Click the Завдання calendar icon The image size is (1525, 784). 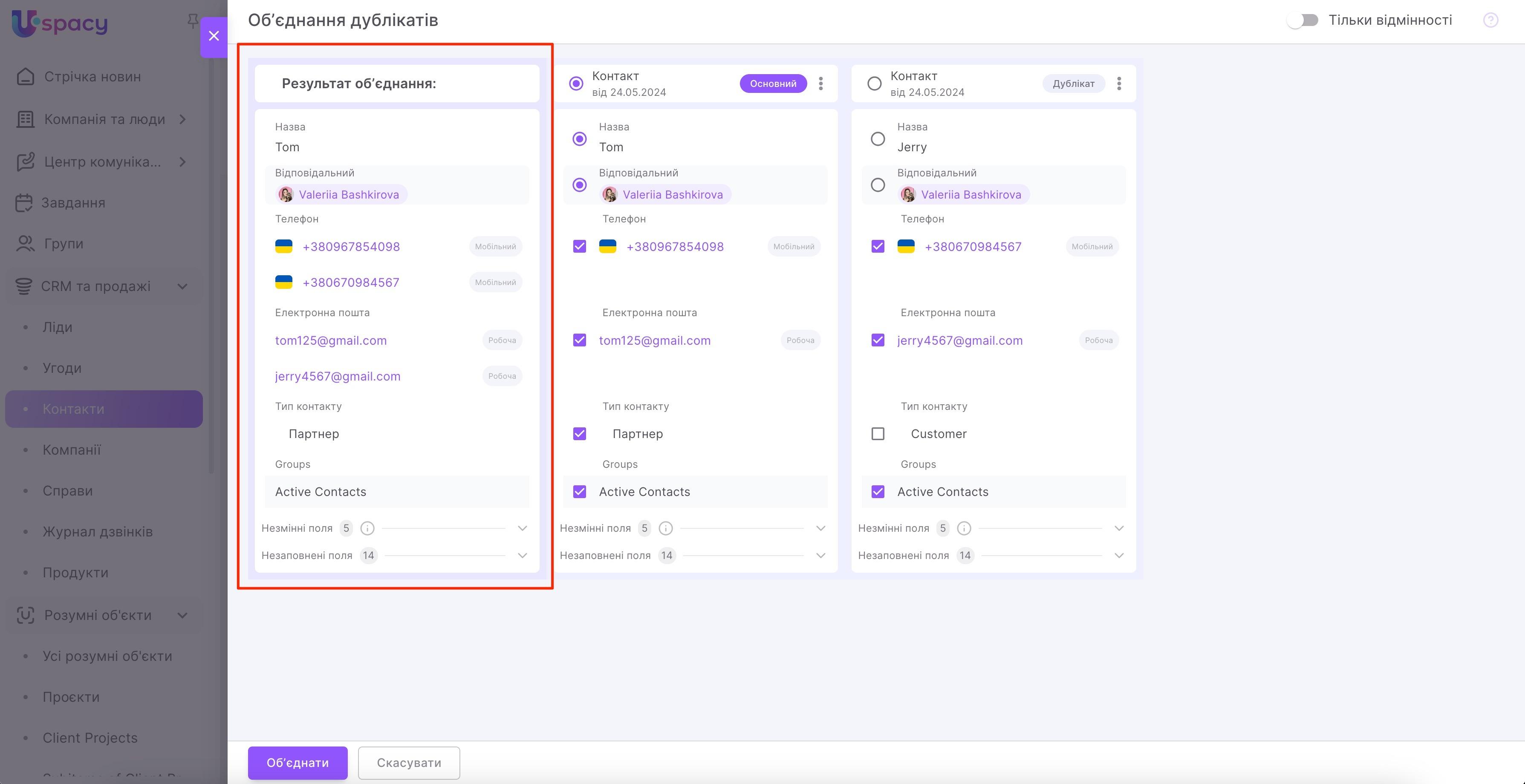(x=24, y=203)
